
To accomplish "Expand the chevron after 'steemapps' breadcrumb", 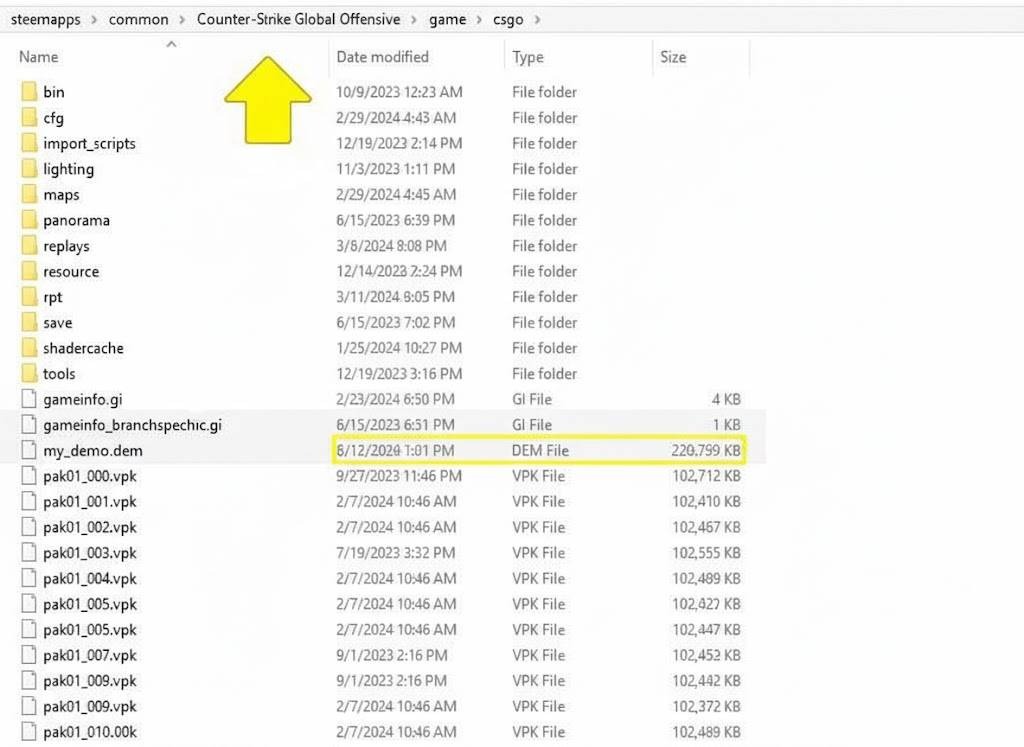I will pyautogui.click(x=95, y=19).
